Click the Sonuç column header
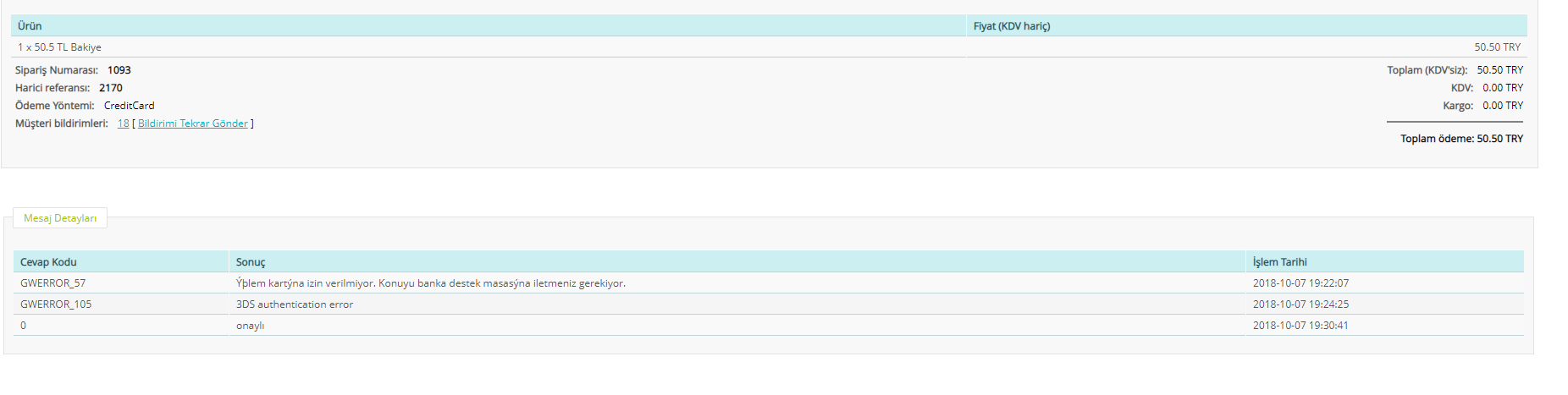 pyautogui.click(x=737, y=262)
